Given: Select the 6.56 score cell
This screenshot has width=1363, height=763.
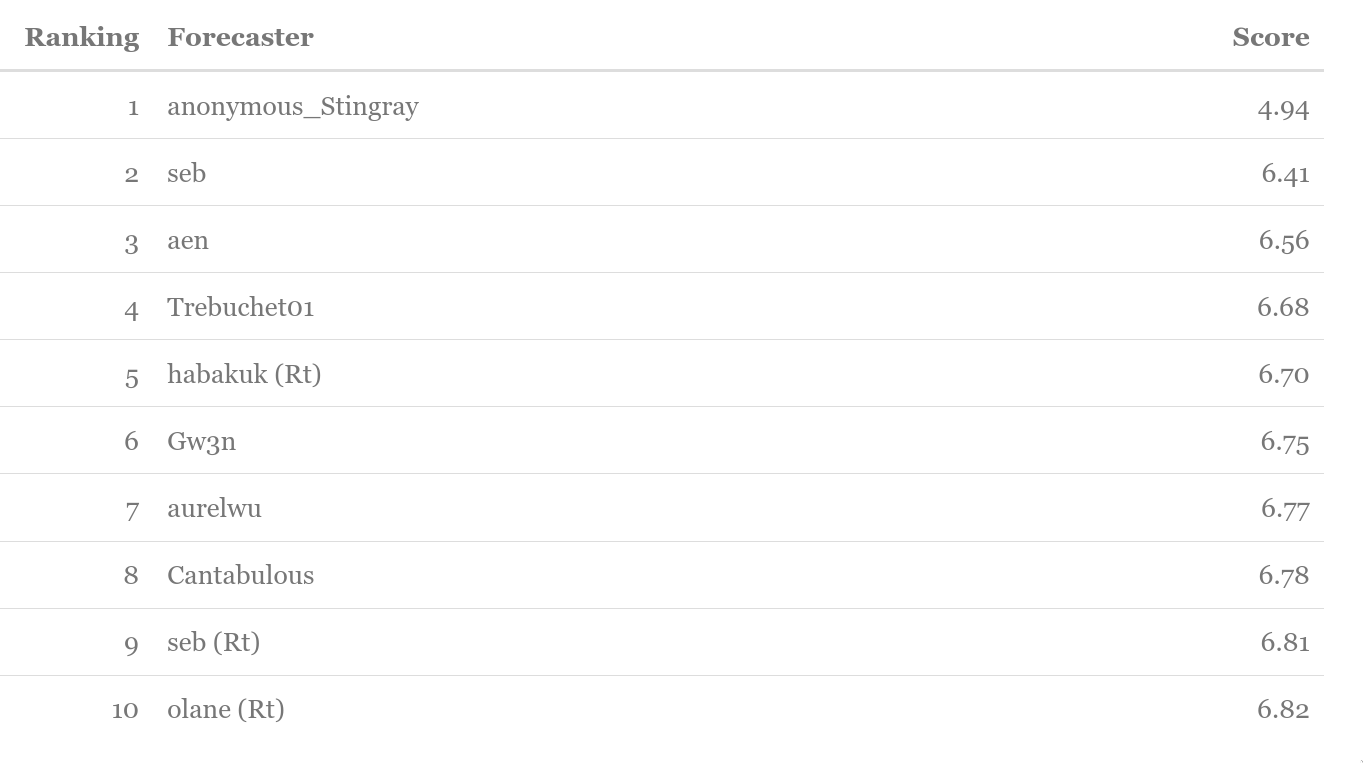Looking at the screenshot, I should point(1284,241).
